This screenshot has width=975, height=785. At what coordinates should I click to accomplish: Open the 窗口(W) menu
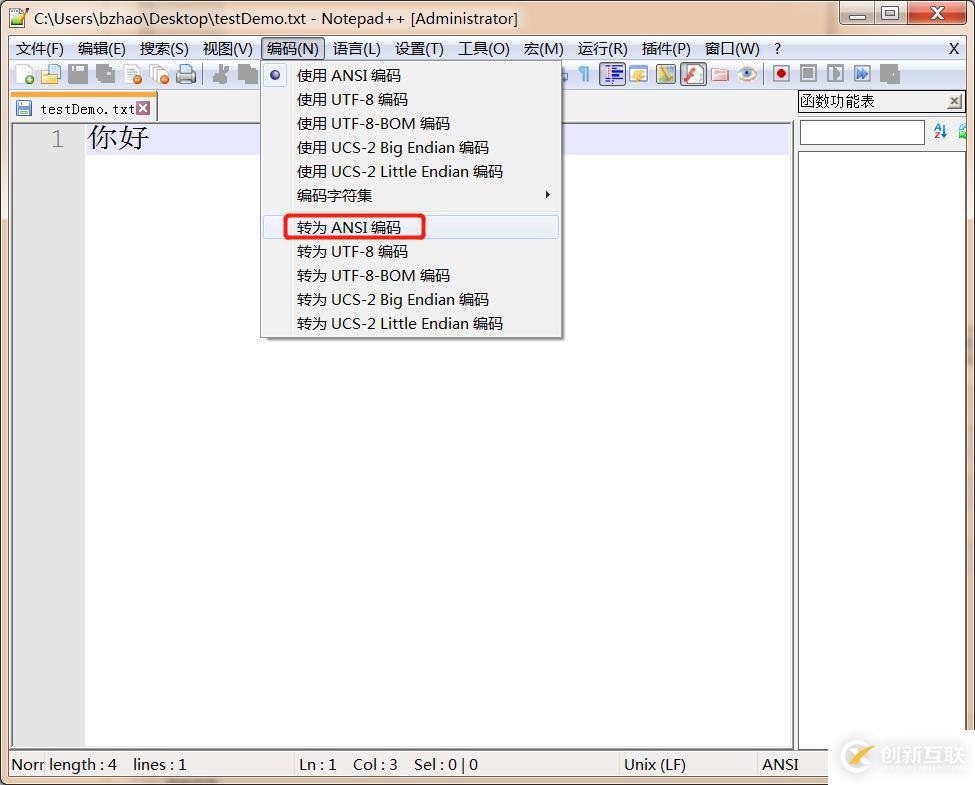[732, 49]
